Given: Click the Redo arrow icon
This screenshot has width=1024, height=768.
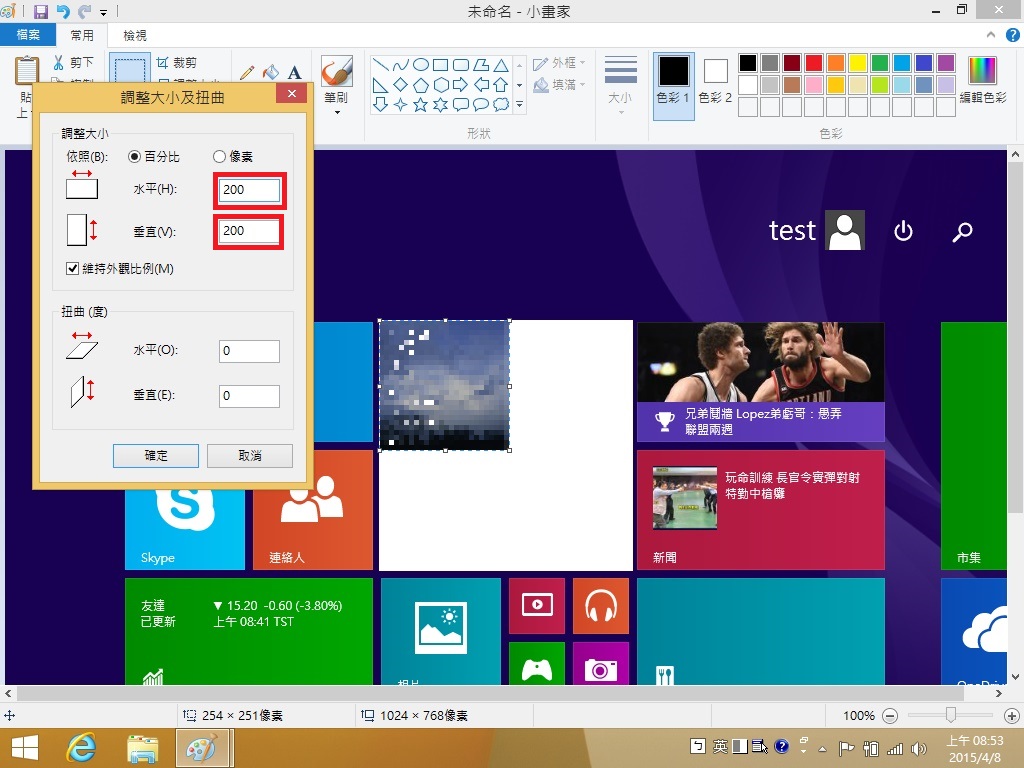Looking at the screenshot, I should coord(84,11).
